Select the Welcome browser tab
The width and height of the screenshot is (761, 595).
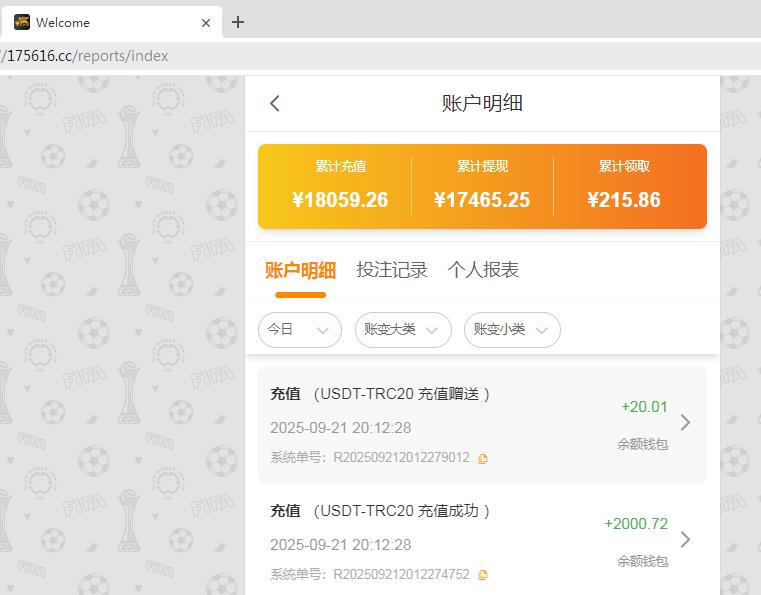pyautogui.click(x=112, y=22)
